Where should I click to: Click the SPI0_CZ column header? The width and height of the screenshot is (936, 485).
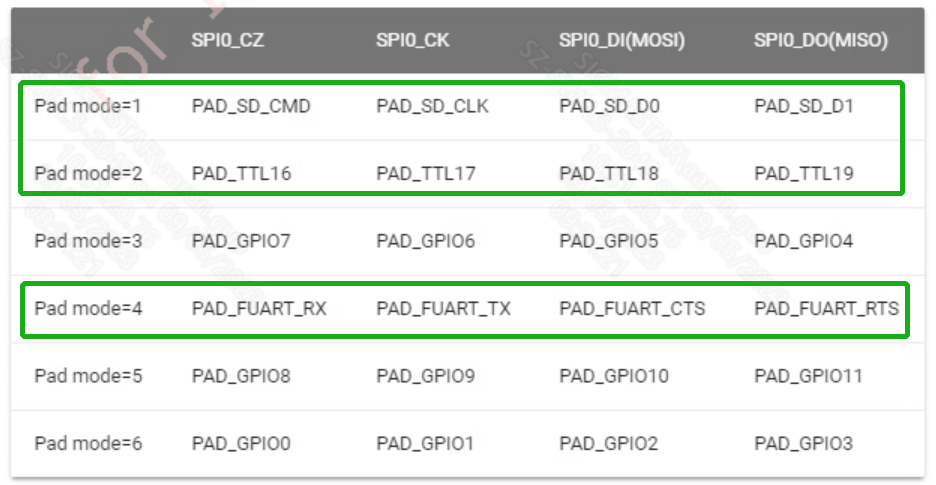228,40
